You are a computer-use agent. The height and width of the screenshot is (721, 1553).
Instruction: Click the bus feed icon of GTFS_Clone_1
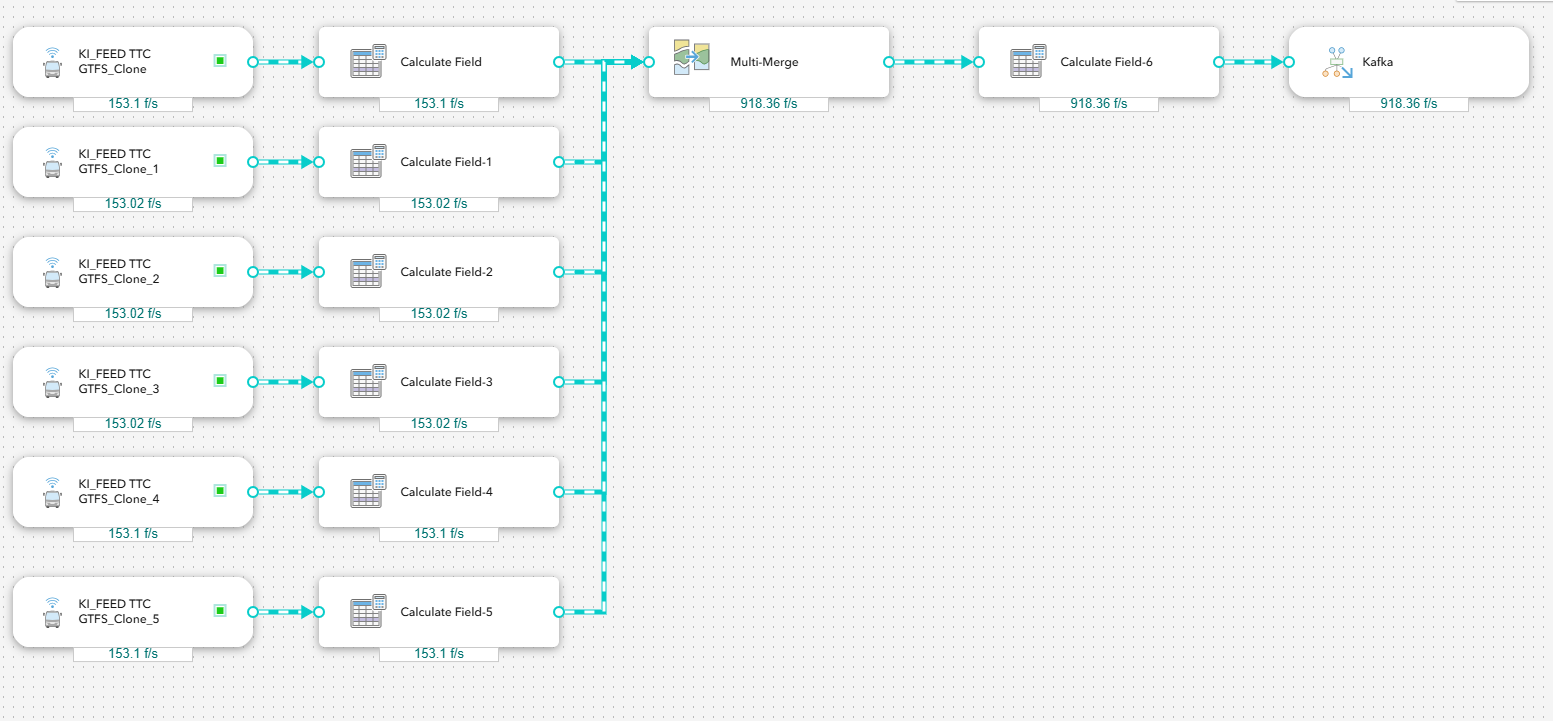(53, 162)
